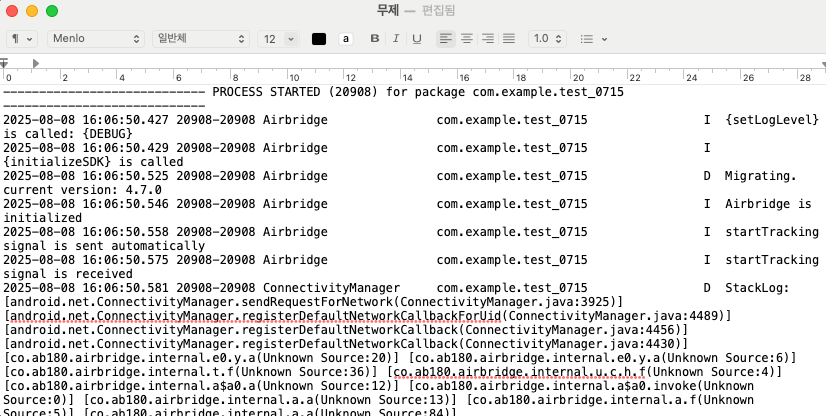
Task: Click the first-line indent marker on ruler
Action: (3, 63)
